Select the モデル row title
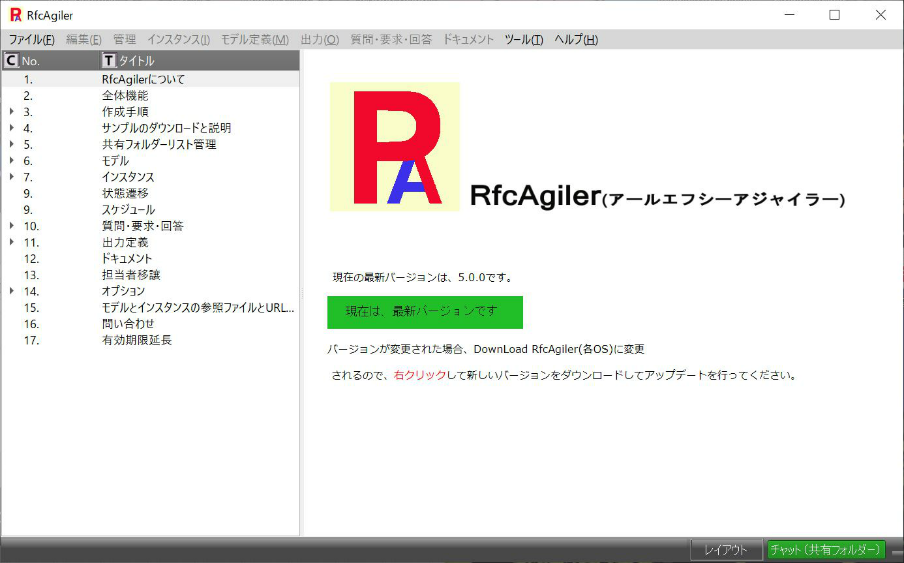The height and width of the screenshot is (563, 904). pyautogui.click(x=115, y=160)
